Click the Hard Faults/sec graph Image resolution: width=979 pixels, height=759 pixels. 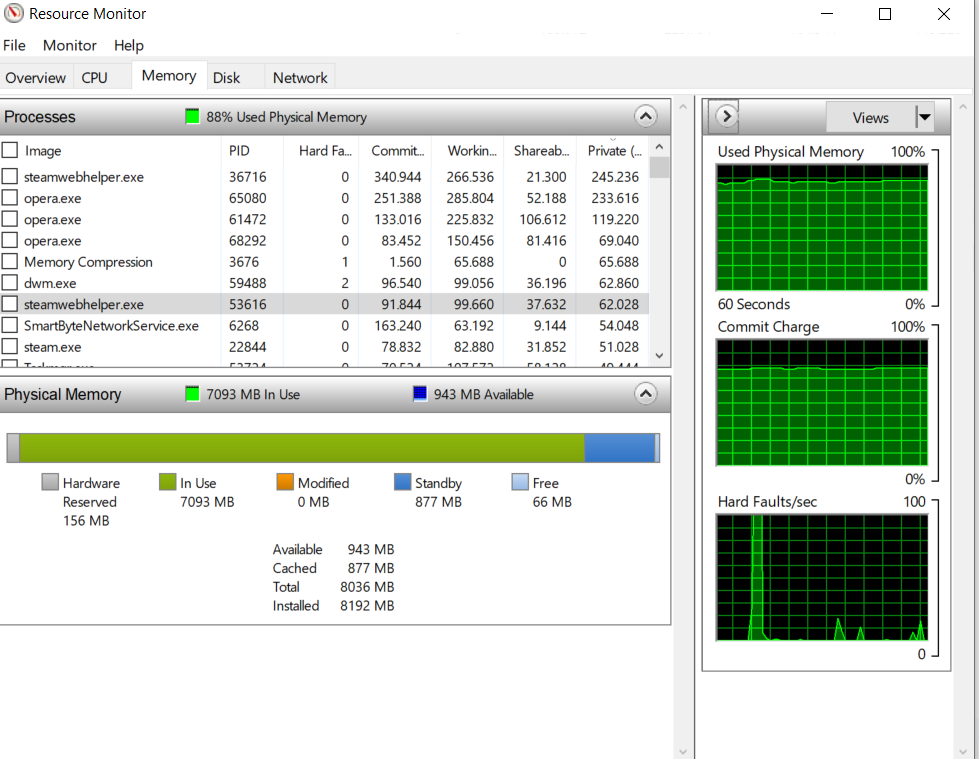tap(822, 578)
